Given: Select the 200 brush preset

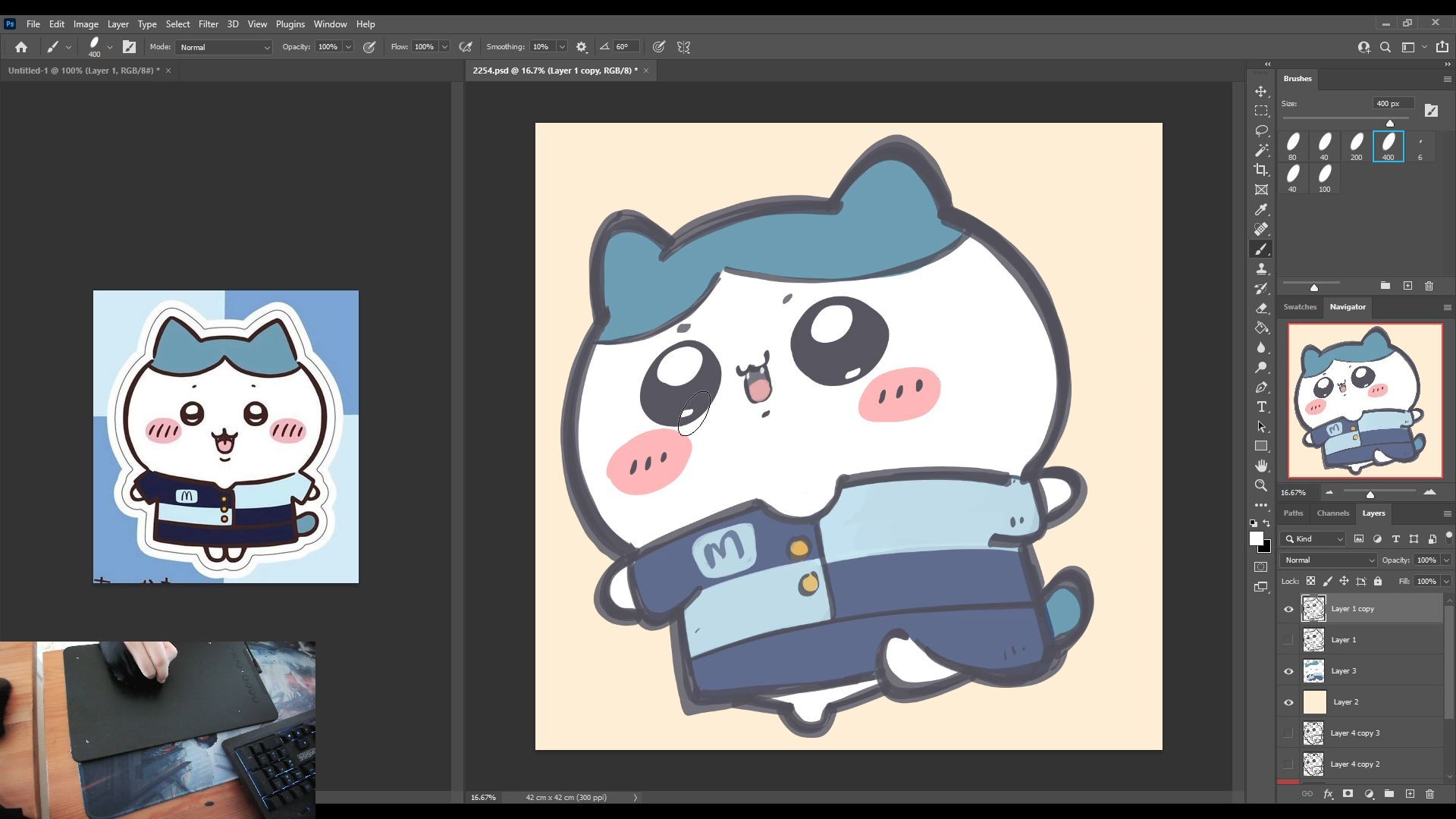Looking at the screenshot, I should coord(1356,146).
